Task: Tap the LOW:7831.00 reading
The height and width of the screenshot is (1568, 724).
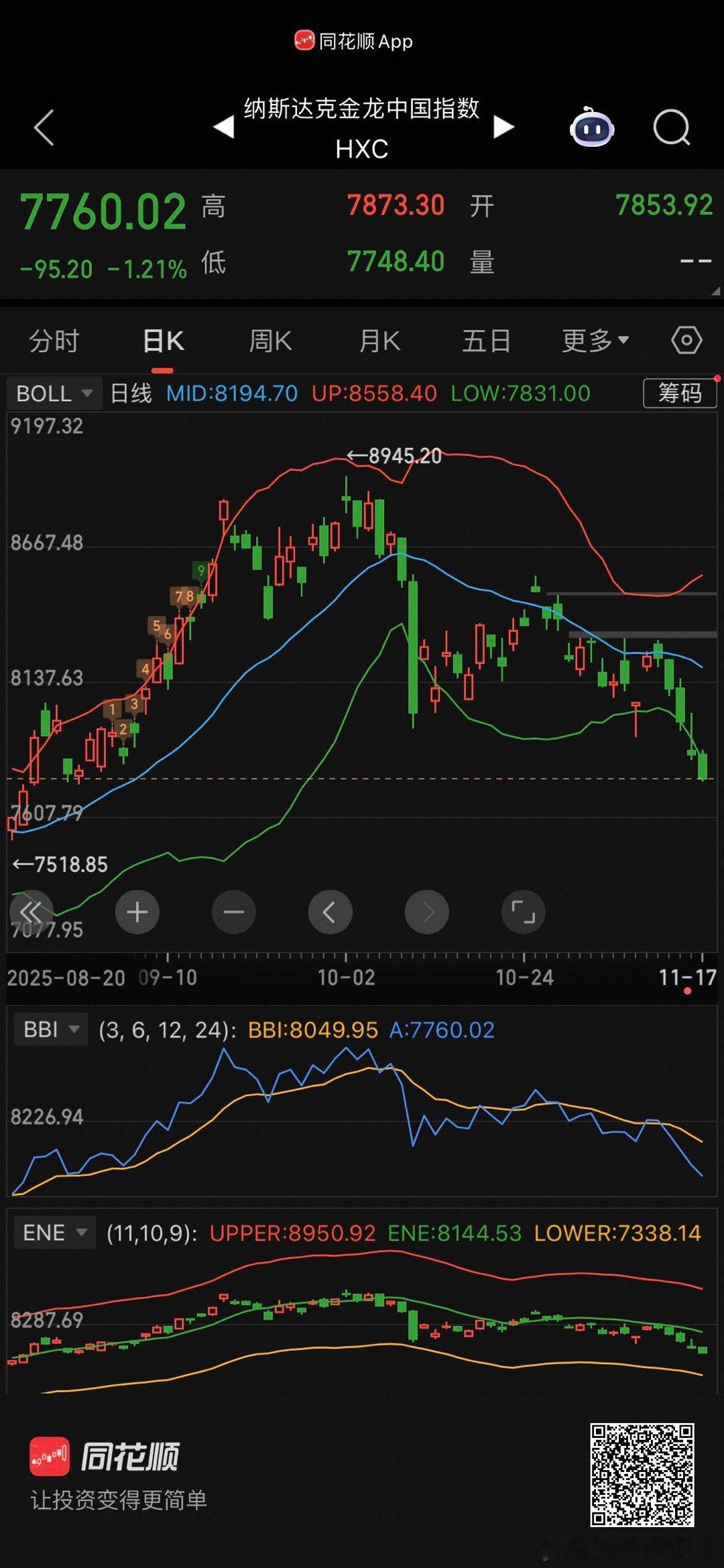Action: 521,393
